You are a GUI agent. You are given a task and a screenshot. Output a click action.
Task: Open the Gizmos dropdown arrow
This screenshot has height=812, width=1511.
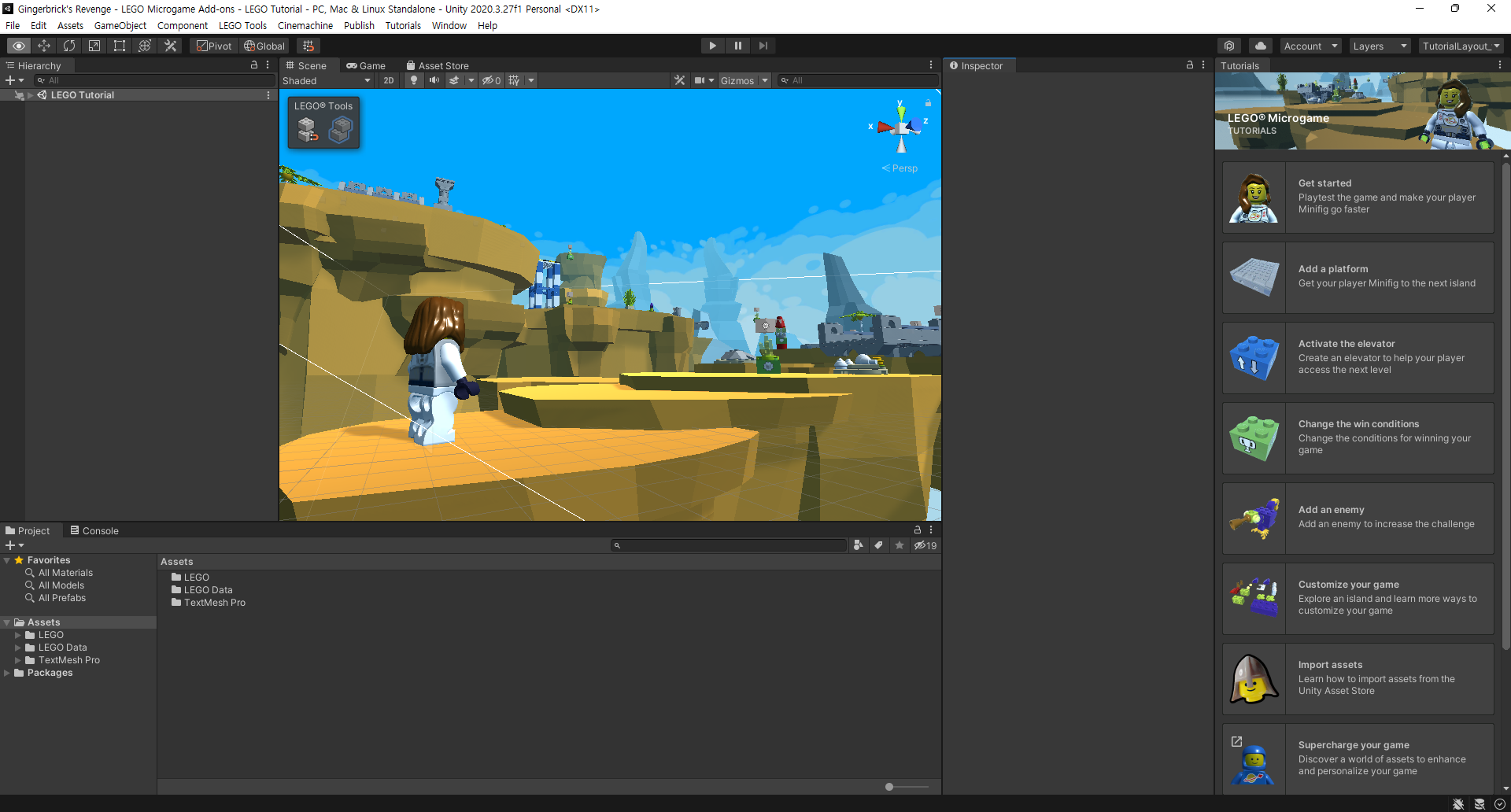point(765,80)
